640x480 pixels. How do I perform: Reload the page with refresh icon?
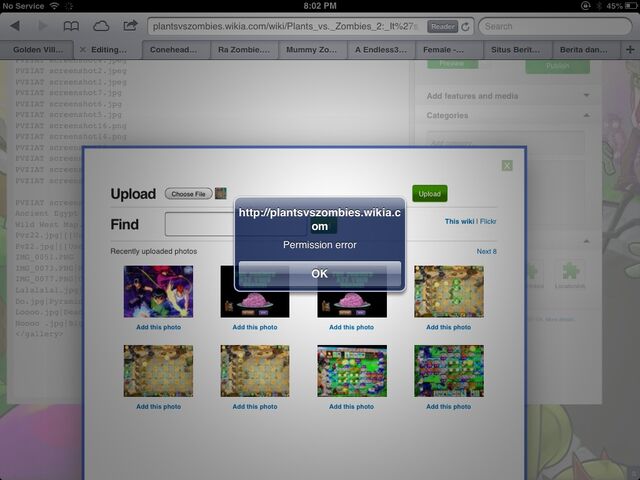point(465,27)
